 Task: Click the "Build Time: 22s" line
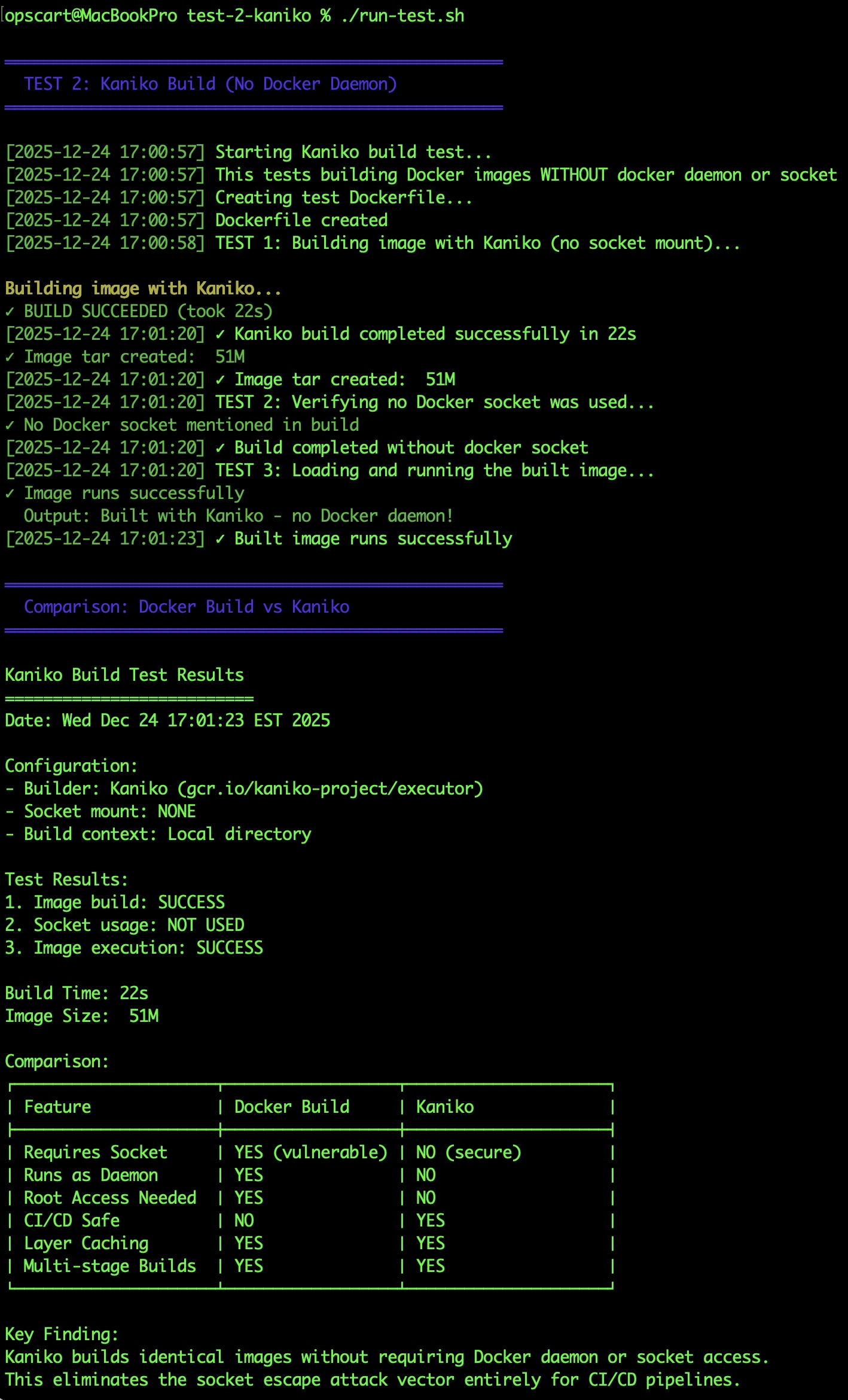tap(77, 993)
